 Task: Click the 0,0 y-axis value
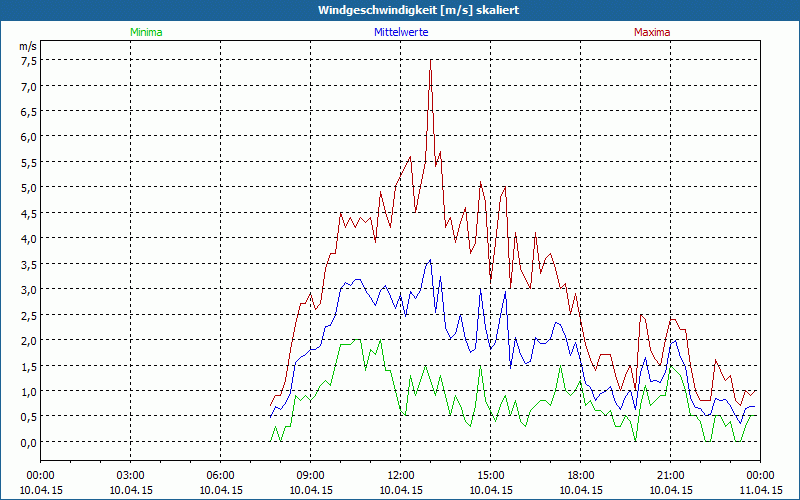29,442
